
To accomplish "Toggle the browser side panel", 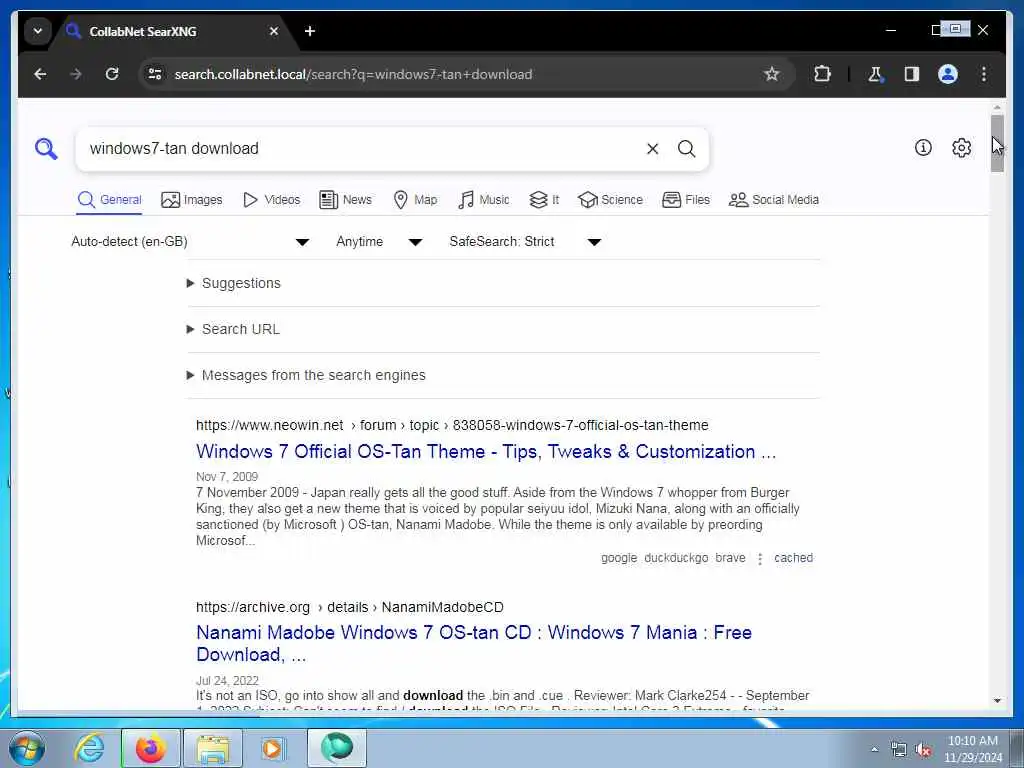I will (x=912, y=74).
